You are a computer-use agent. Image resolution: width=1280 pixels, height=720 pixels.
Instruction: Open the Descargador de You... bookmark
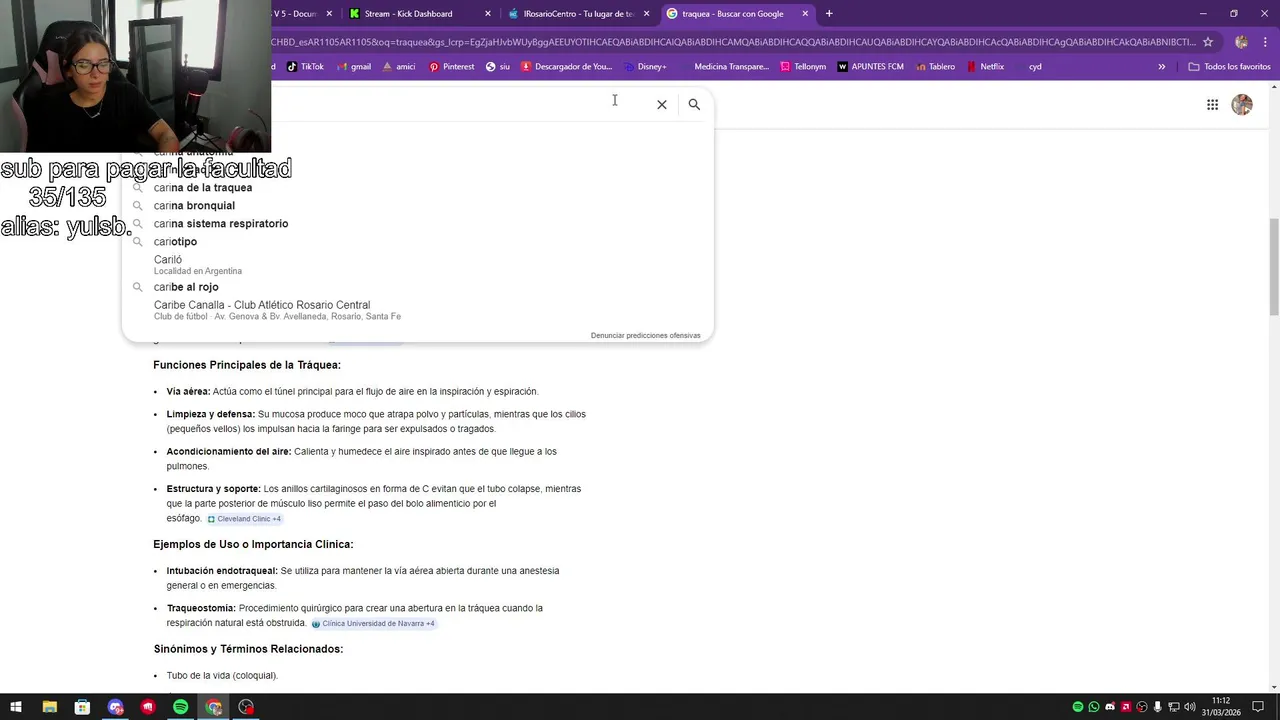(x=566, y=67)
